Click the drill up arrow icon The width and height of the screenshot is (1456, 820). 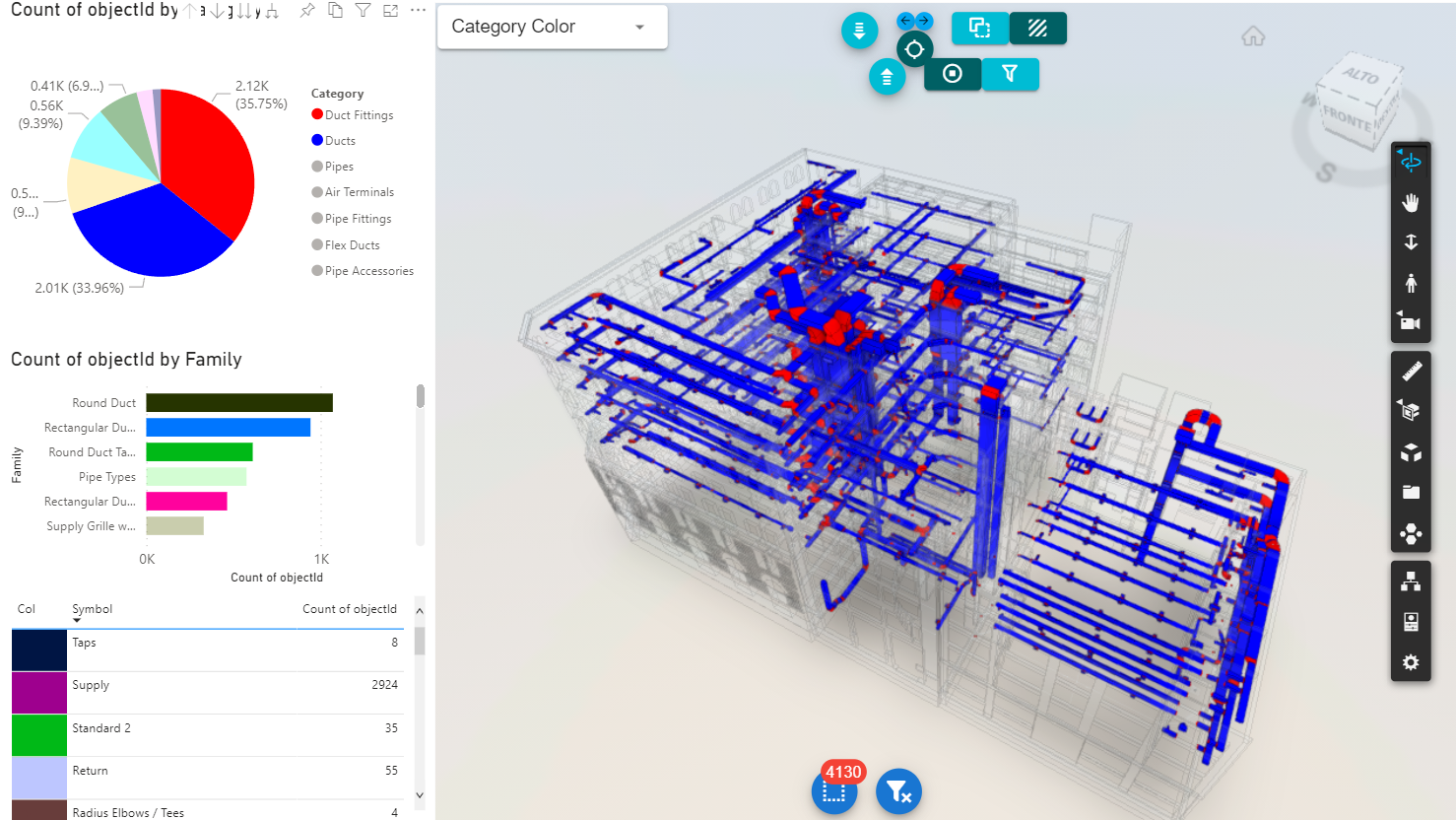(x=189, y=11)
